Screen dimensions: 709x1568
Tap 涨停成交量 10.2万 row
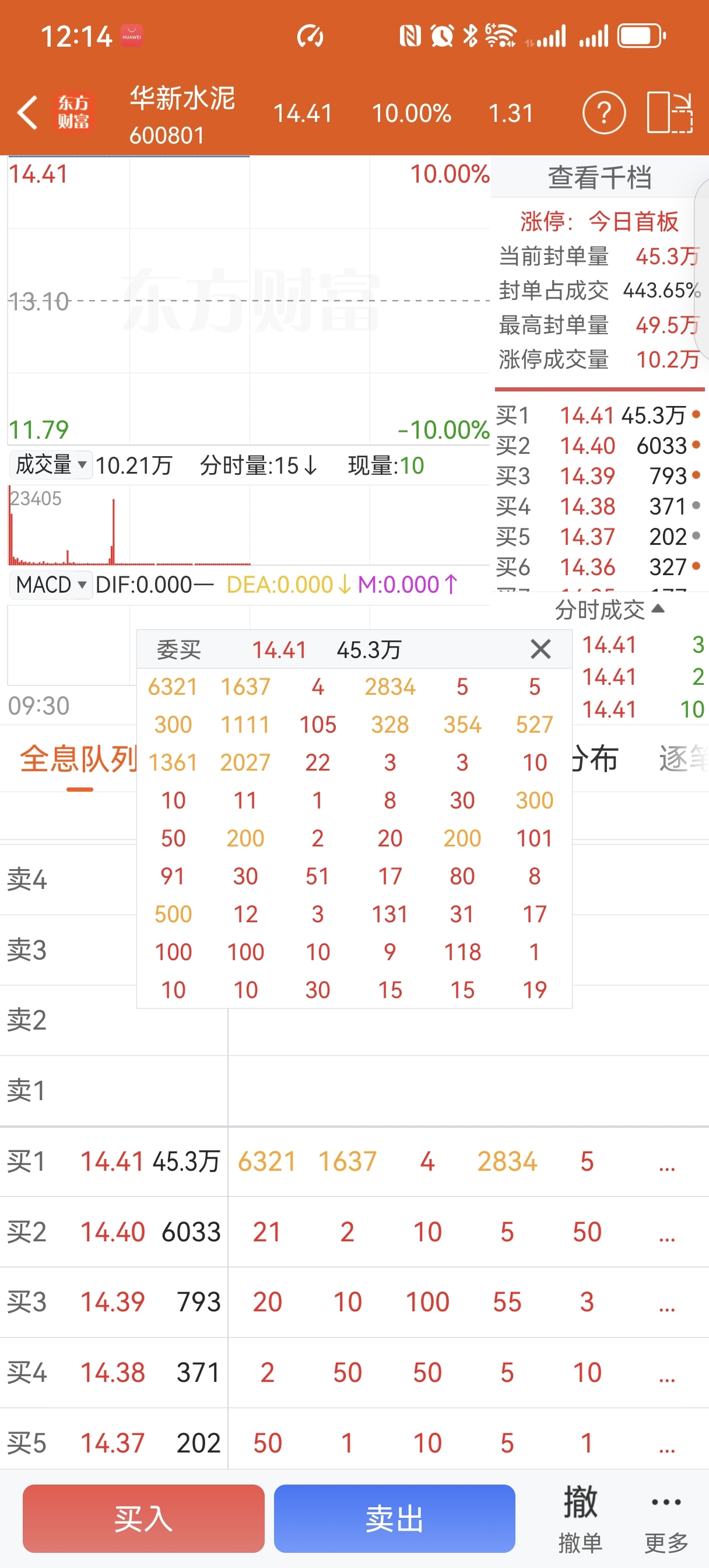tap(599, 359)
